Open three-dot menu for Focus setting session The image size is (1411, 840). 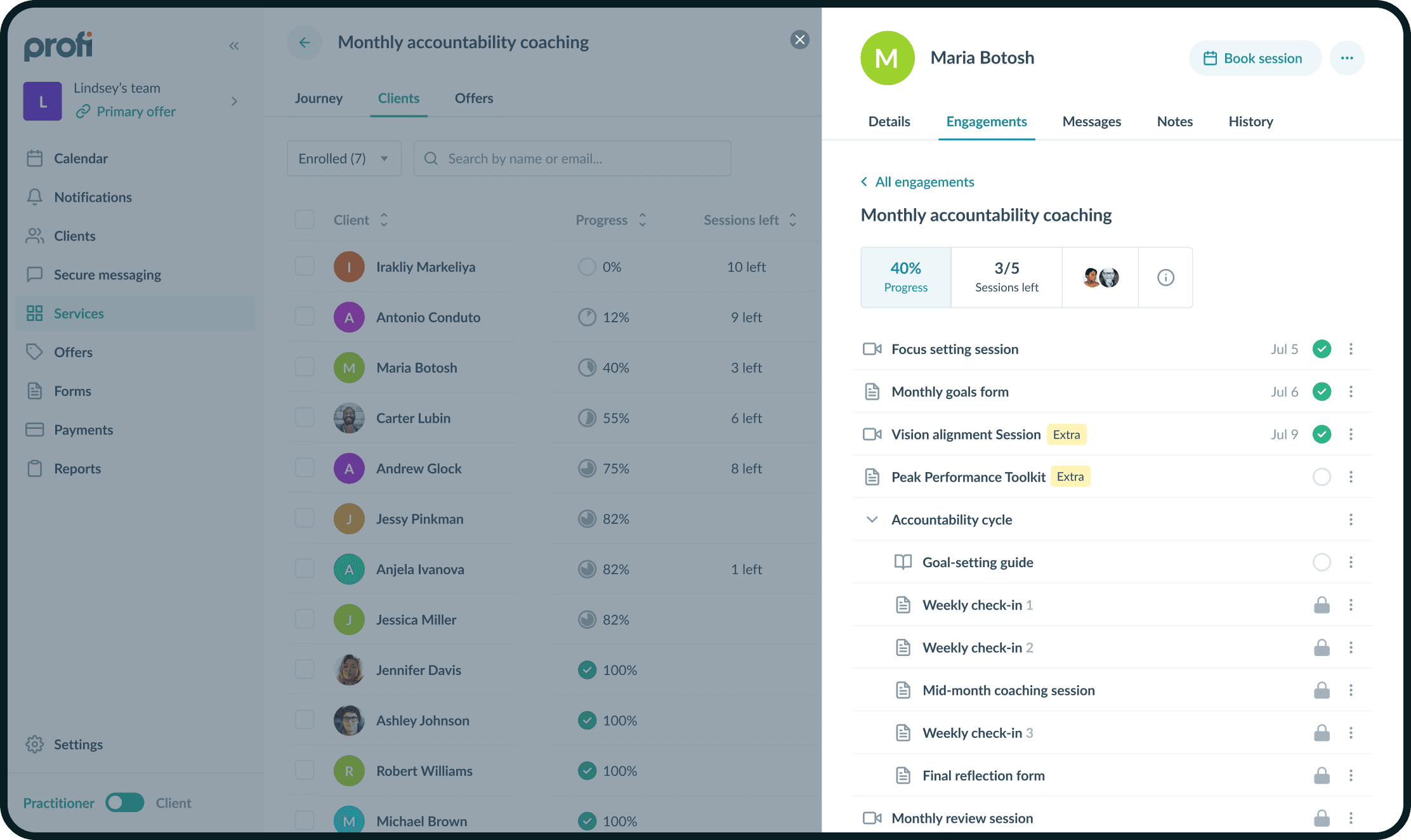pyautogui.click(x=1351, y=349)
